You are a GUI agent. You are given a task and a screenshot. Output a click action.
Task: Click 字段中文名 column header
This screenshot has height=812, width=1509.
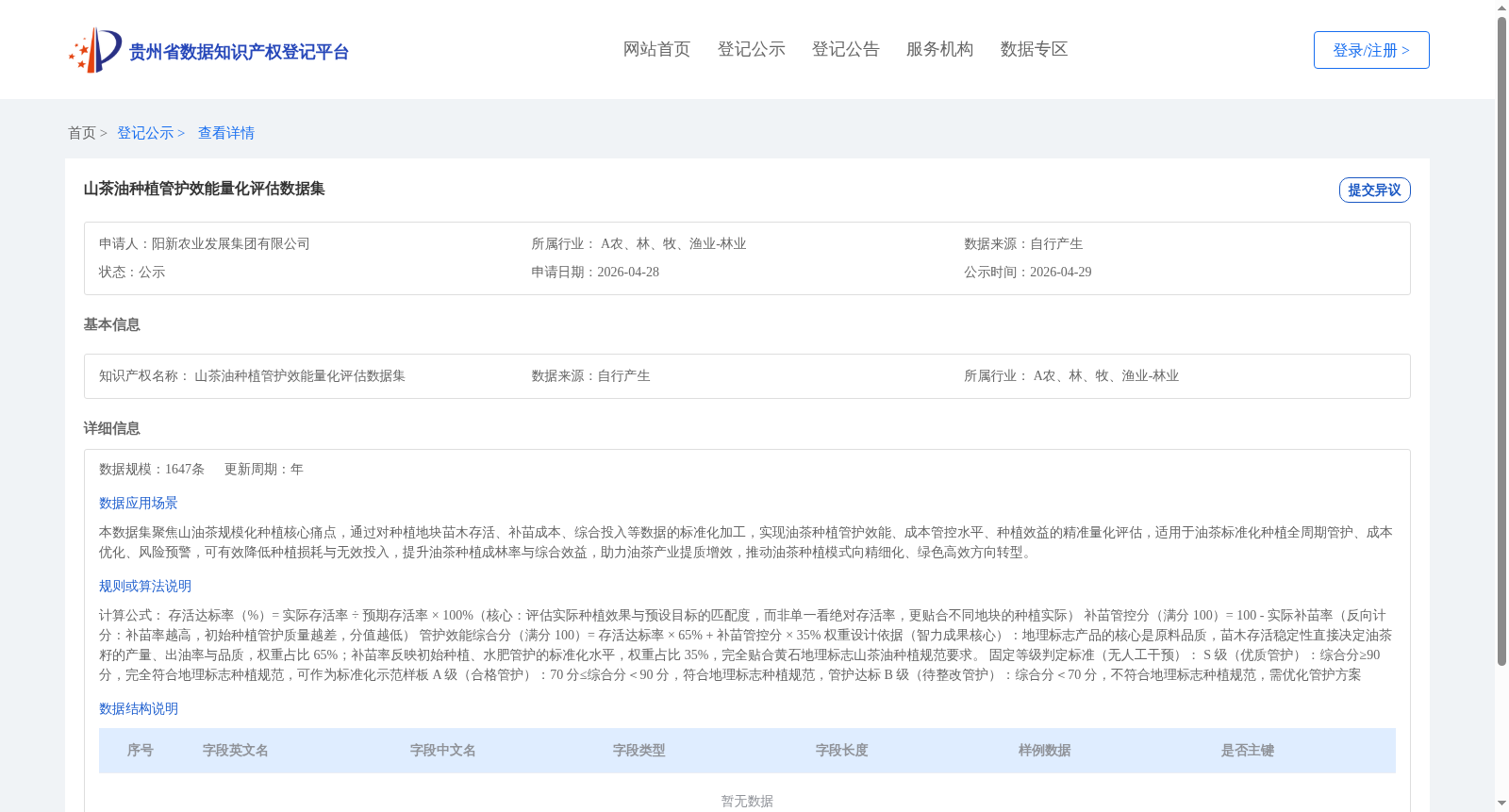(x=443, y=751)
